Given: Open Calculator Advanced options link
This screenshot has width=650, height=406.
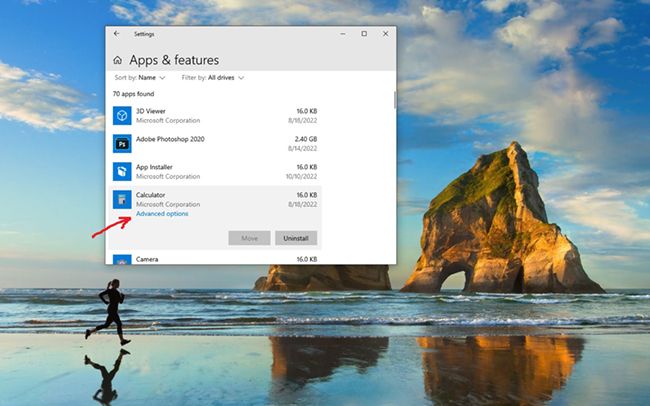Looking at the screenshot, I should click(x=162, y=214).
